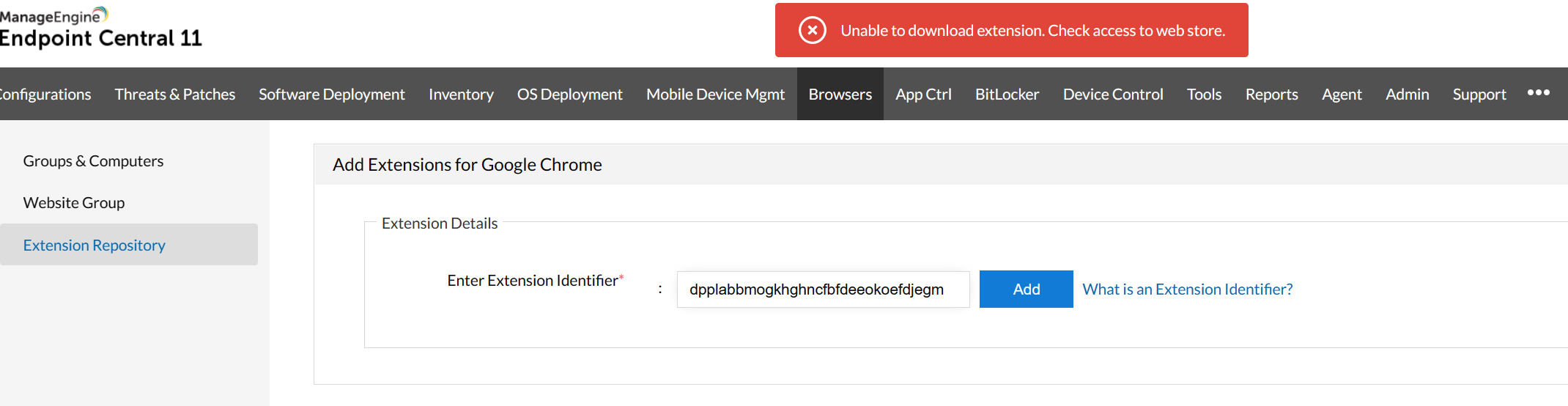1568x406 pixels.
Task: Select Groups & Computers in sidebar
Action: pos(93,161)
